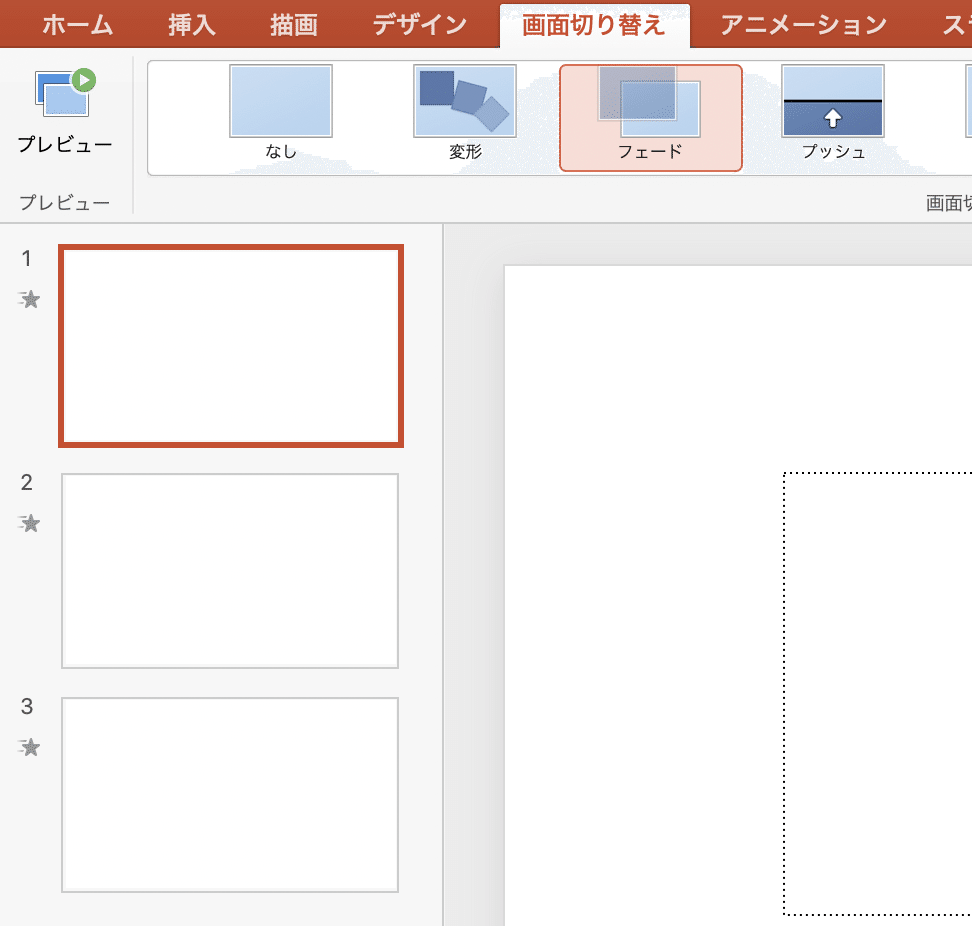
Task: Apply the なし (None) transition
Action: tap(281, 110)
